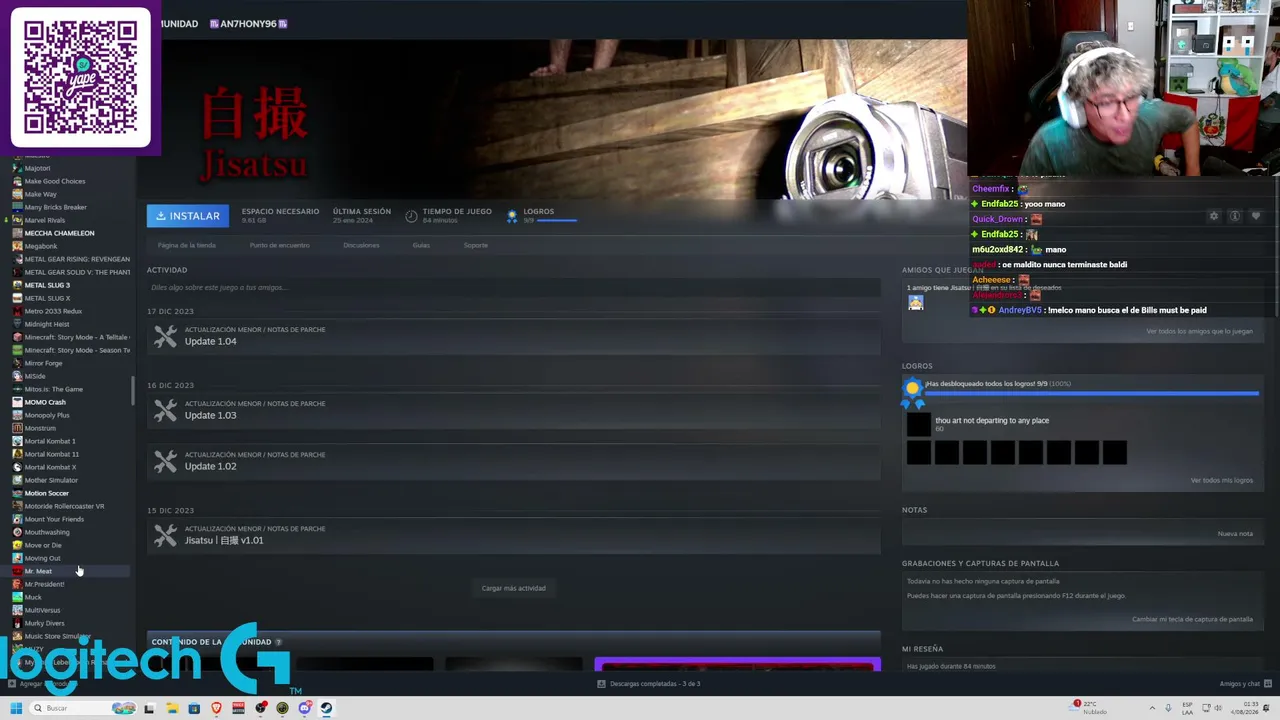The width and height of the screenshot is (1280, 720).
Task: Select MiSide in the game list
Action: (35, 376)
